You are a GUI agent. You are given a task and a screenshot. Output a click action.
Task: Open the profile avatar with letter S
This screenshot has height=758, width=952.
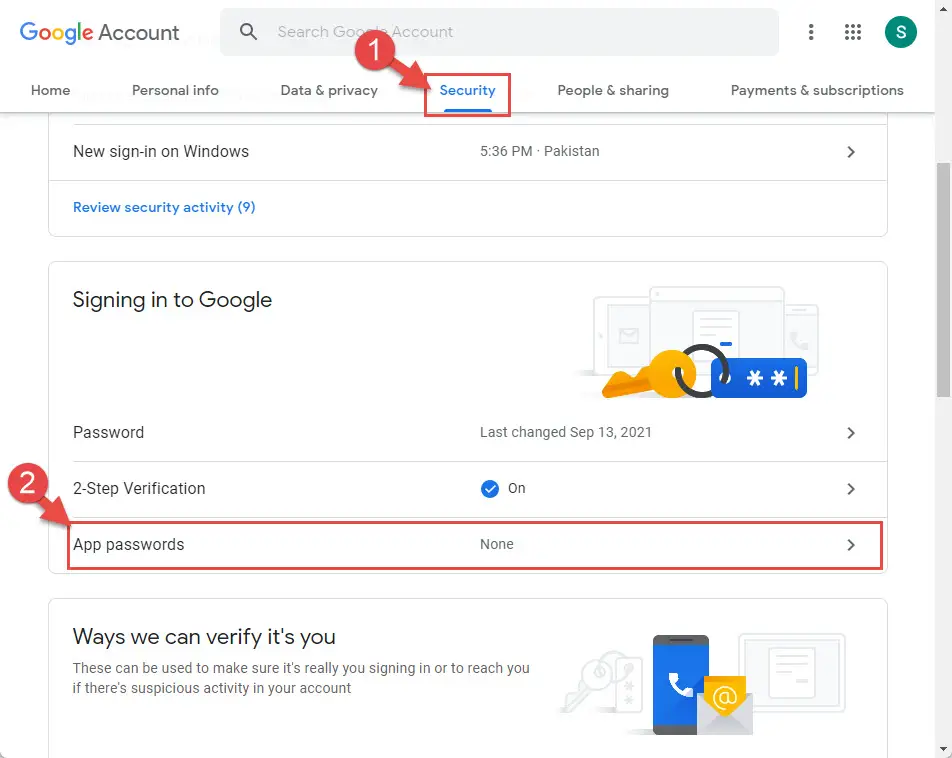(x=900, y=32)
